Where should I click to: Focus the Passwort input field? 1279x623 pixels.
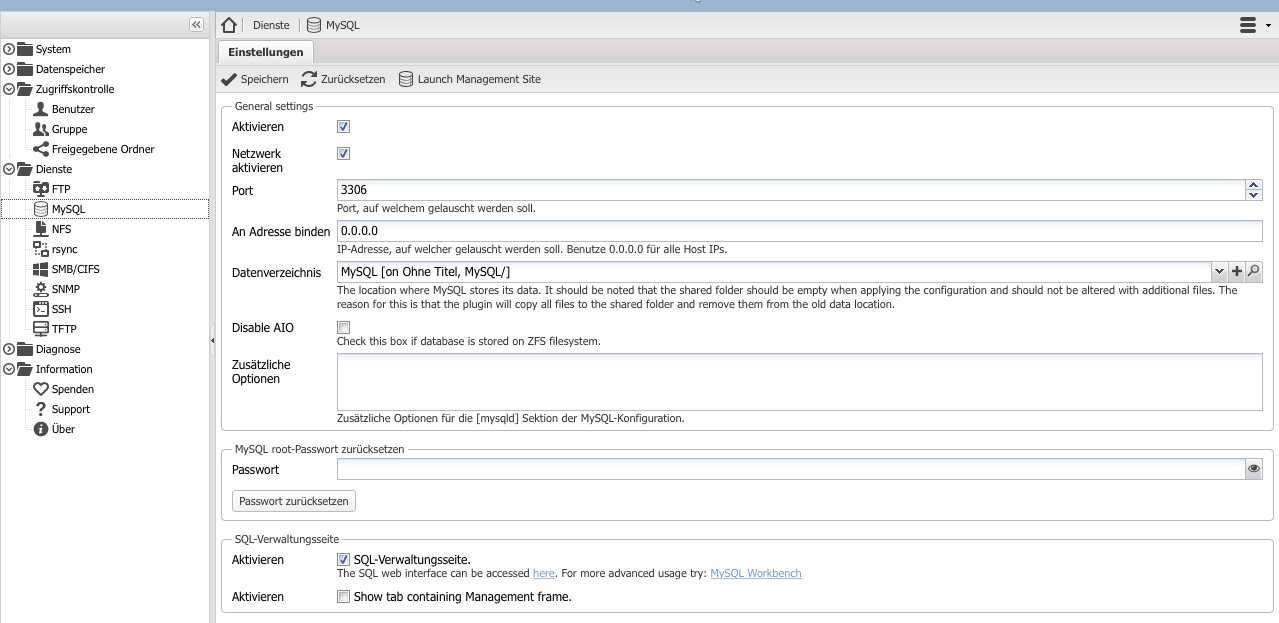click(791, 468)
